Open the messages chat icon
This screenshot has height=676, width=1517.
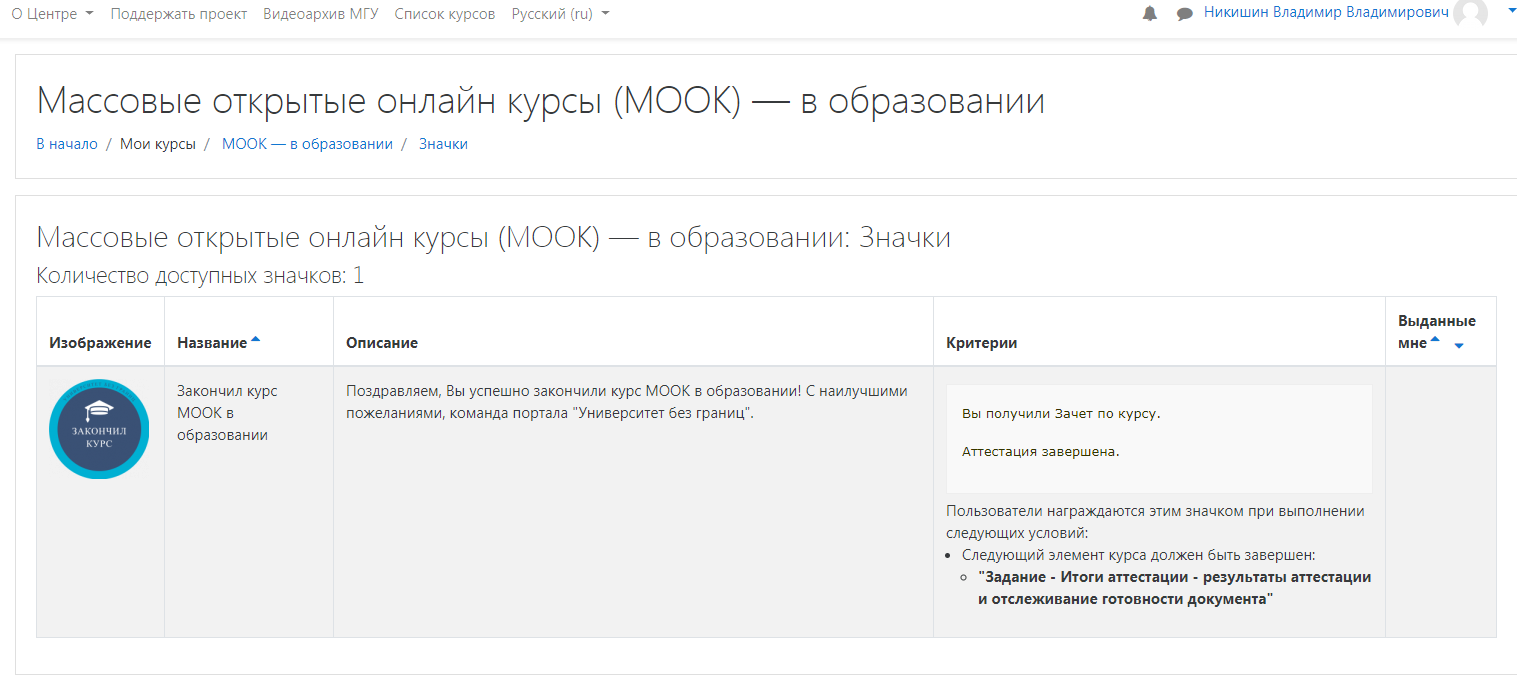(x=1184, y=14)
